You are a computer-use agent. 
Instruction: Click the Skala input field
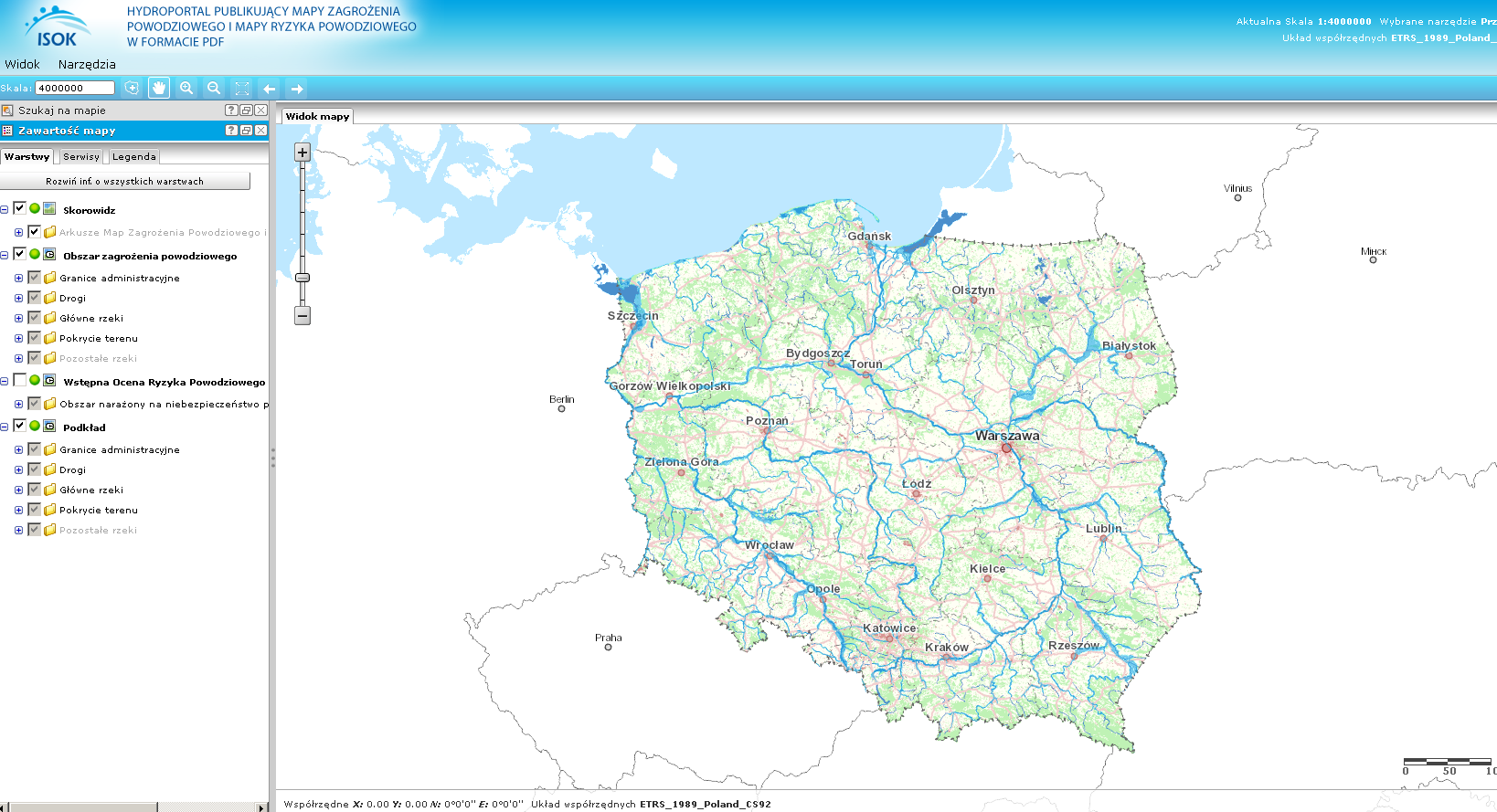[74, 88]
